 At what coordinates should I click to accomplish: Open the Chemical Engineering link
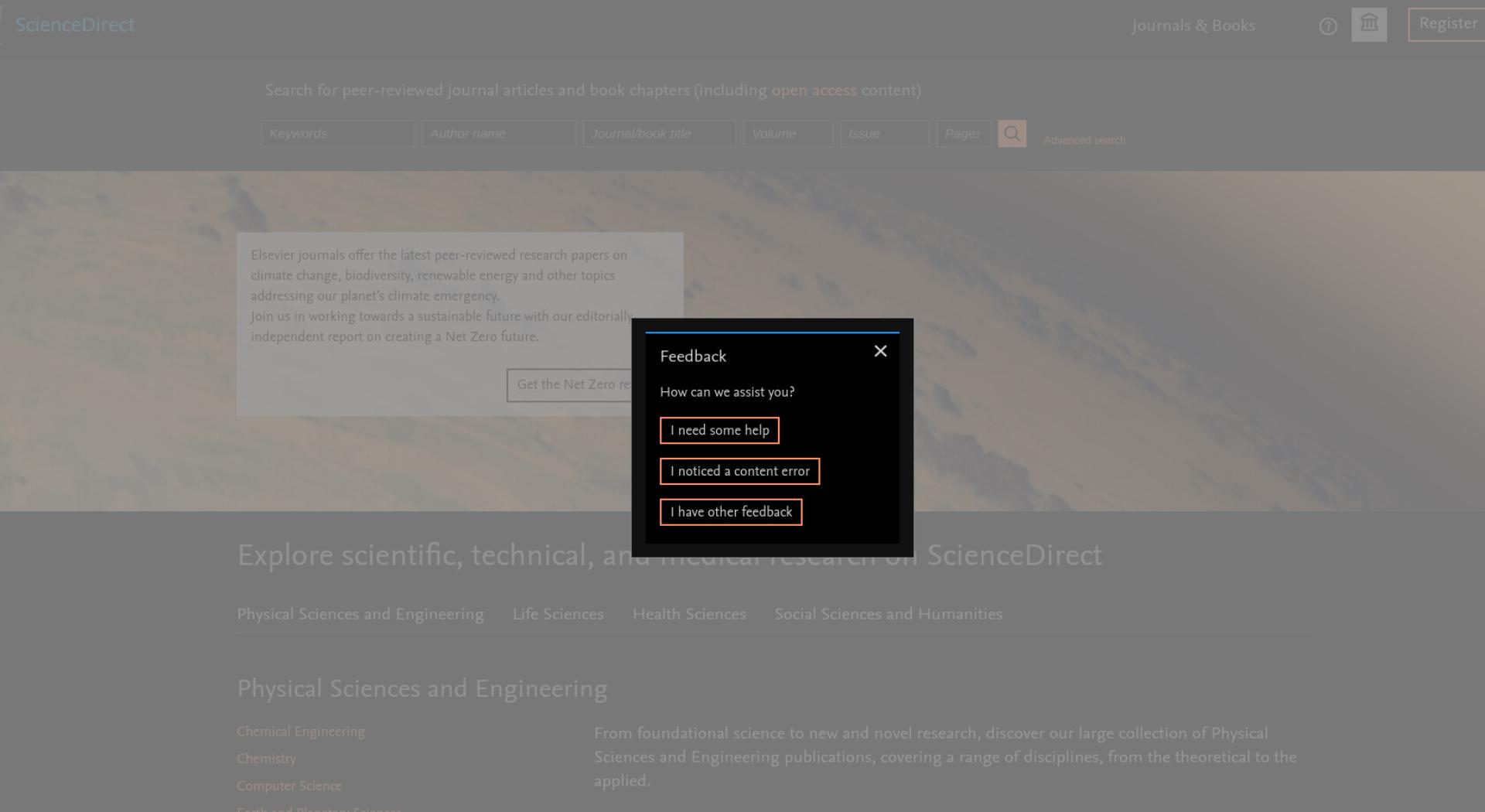[301, 732]
